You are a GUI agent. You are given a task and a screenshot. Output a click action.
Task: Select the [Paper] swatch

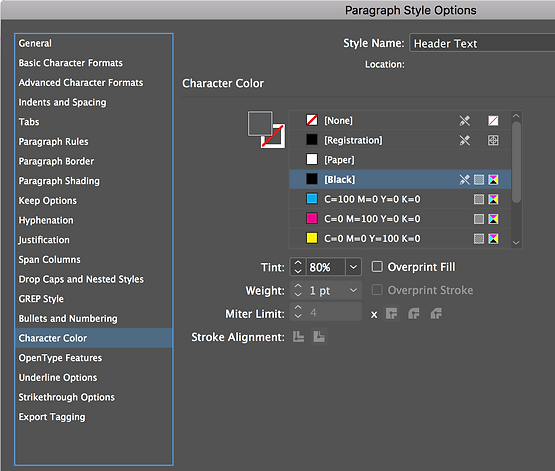pyautogui.click(x=400, y=160)
